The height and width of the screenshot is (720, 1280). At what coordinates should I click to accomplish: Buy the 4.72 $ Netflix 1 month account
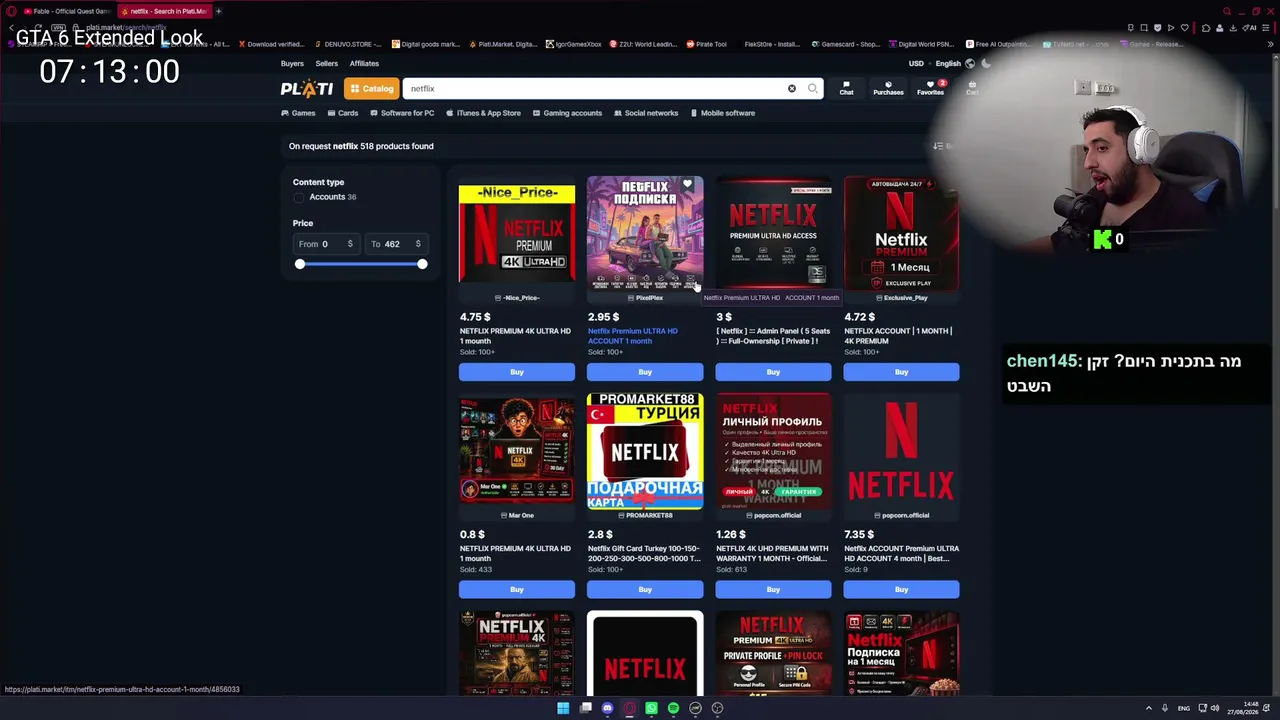(x=901, y=372)
